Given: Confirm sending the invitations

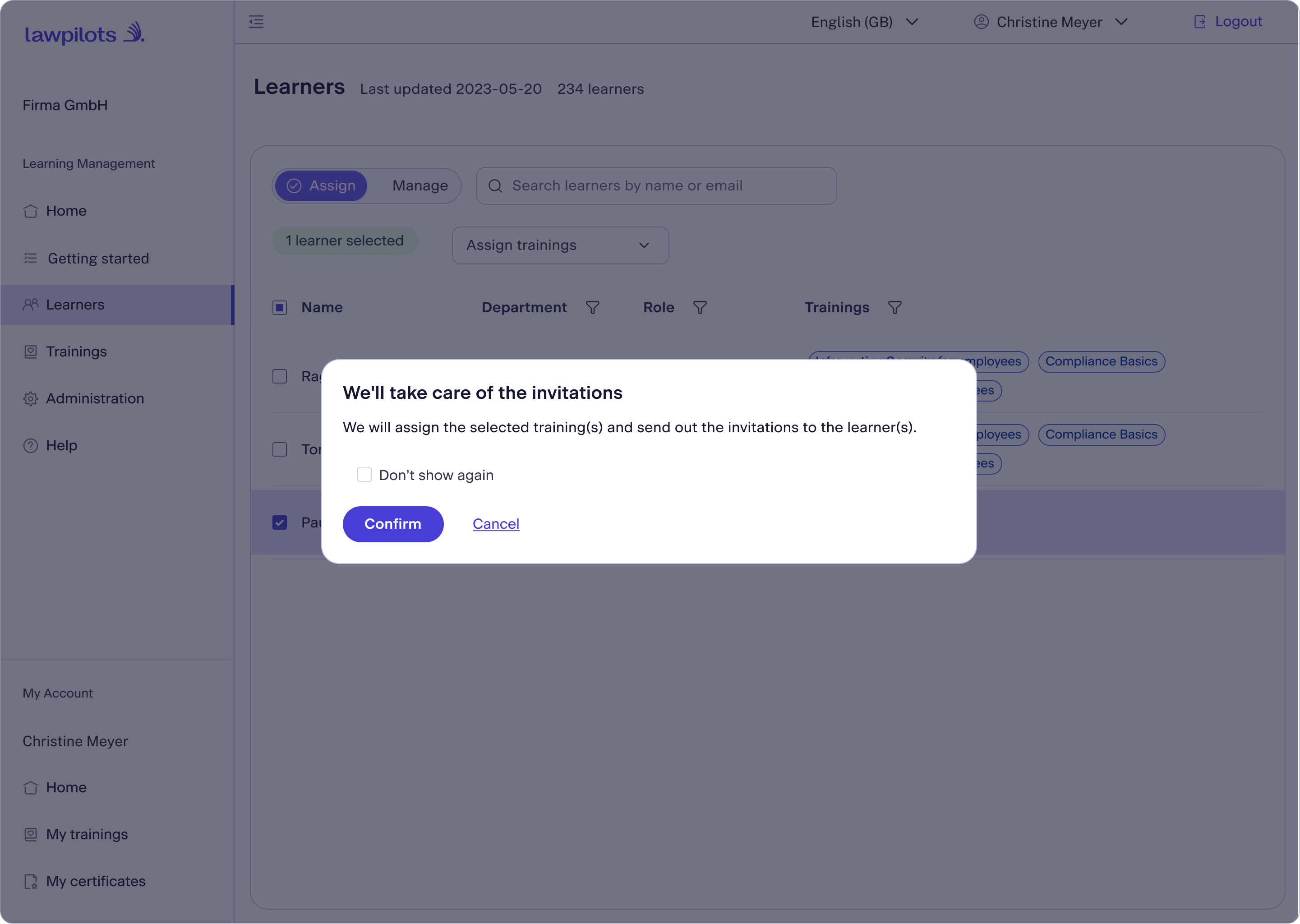Looking at the screenshot, I should pyautogui.click(x=393, y=524).
